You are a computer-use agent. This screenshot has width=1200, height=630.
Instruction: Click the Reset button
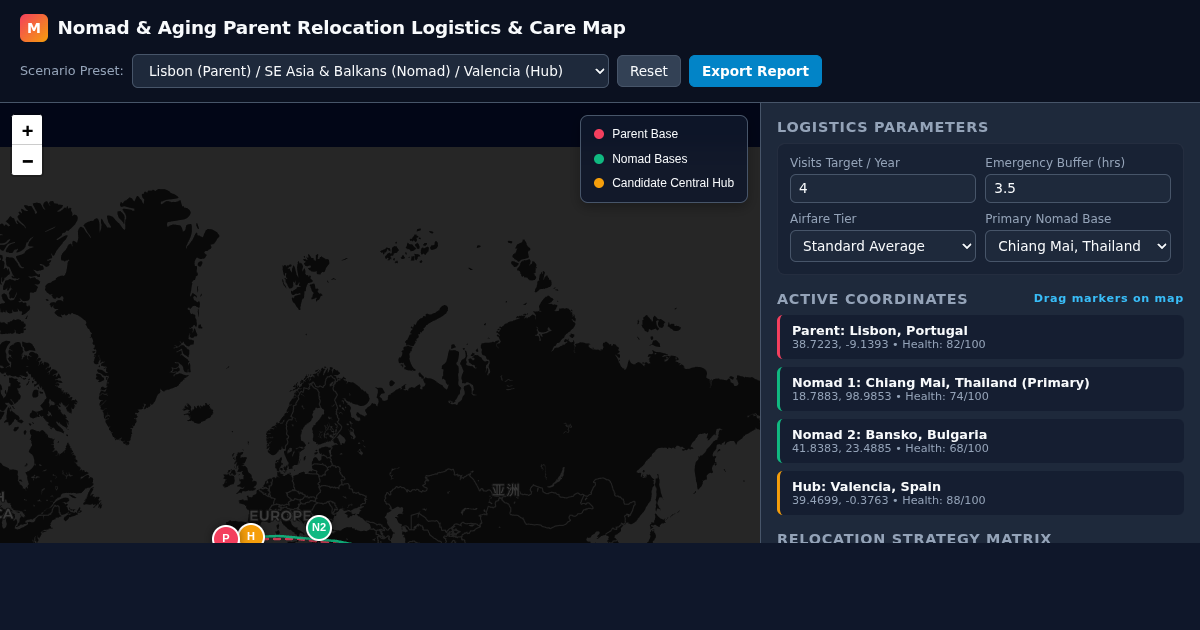point(649,71)
